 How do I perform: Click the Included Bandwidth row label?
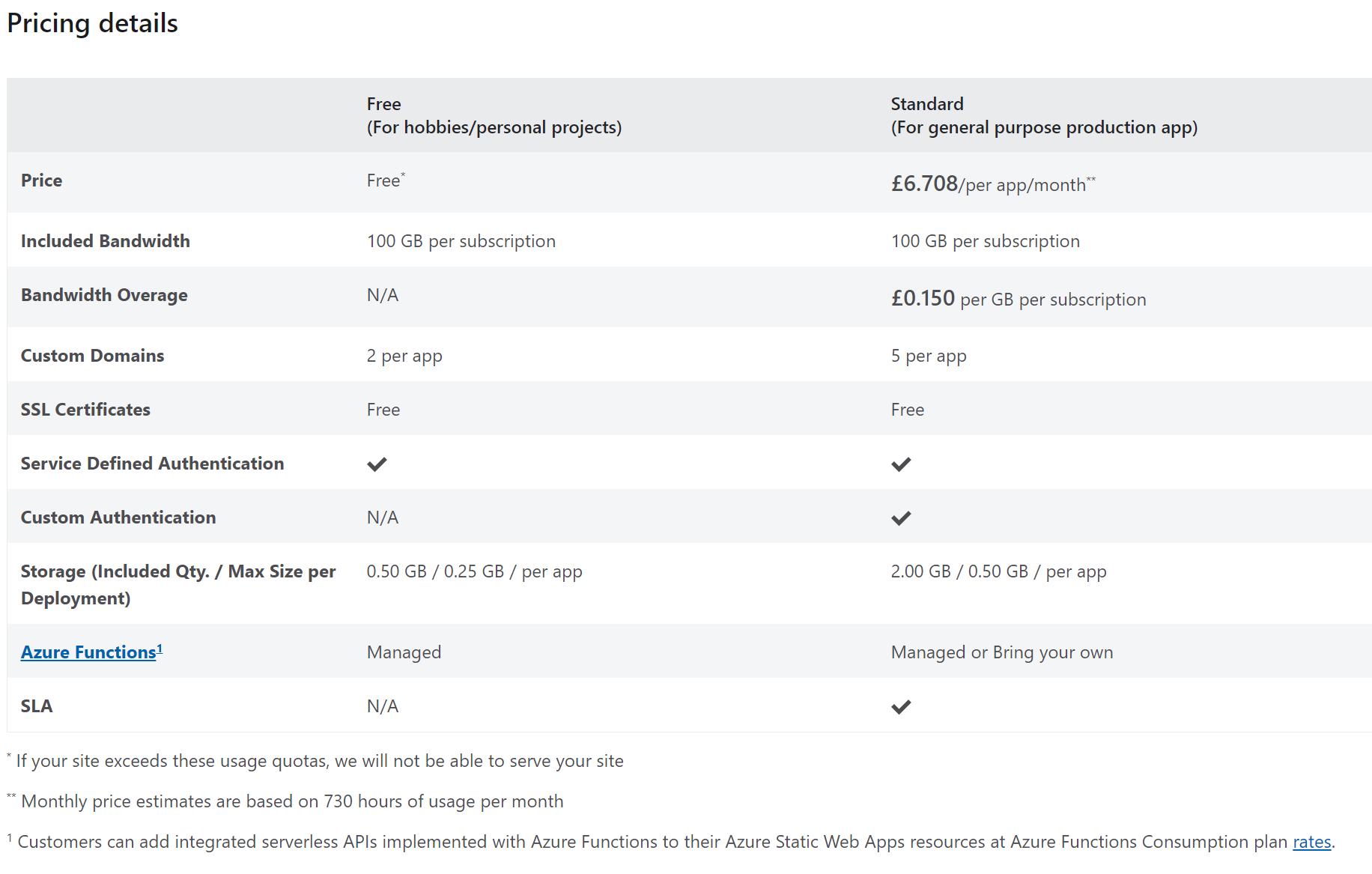(x=106, y=241)
